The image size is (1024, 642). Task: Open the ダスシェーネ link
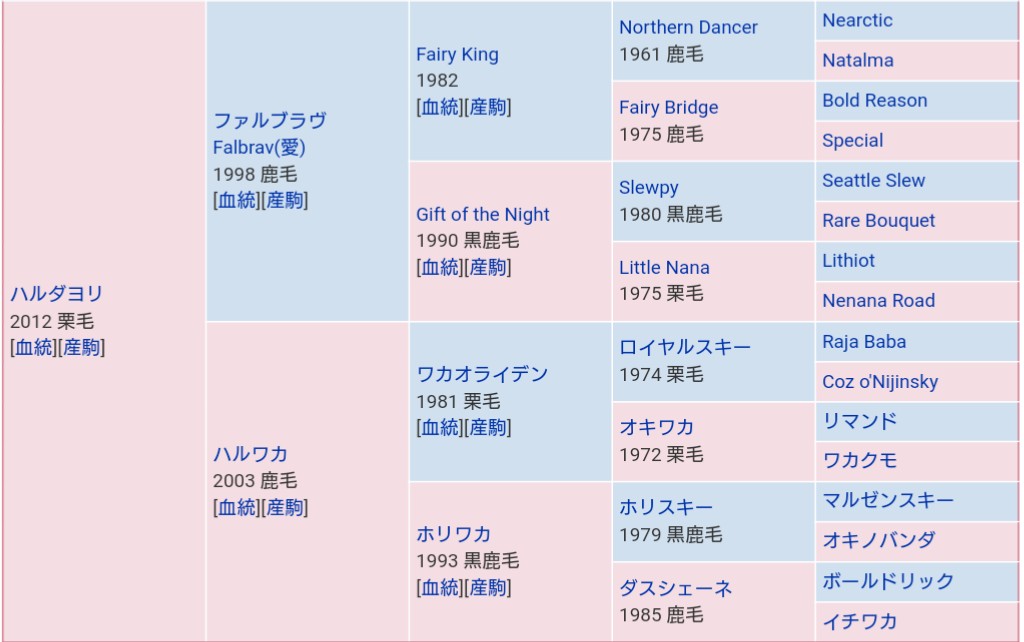click(675, 587)
